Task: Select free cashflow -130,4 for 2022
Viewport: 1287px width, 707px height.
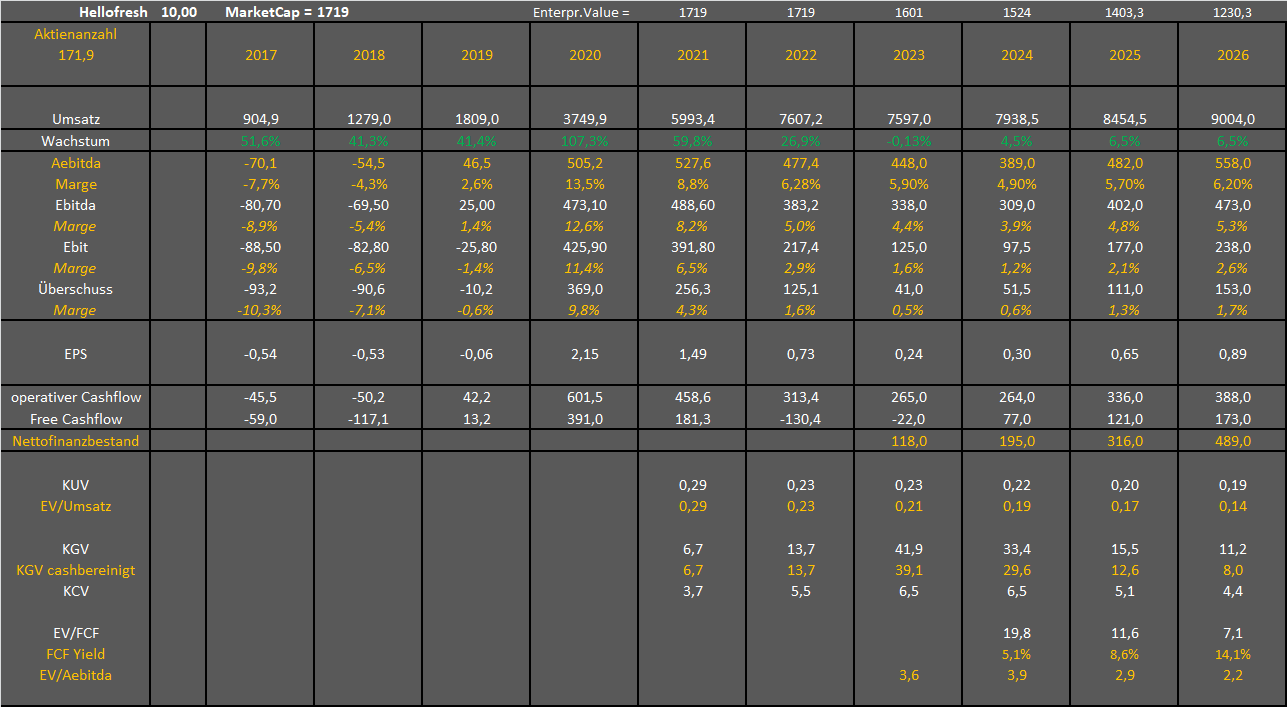Action: point(801,418)
